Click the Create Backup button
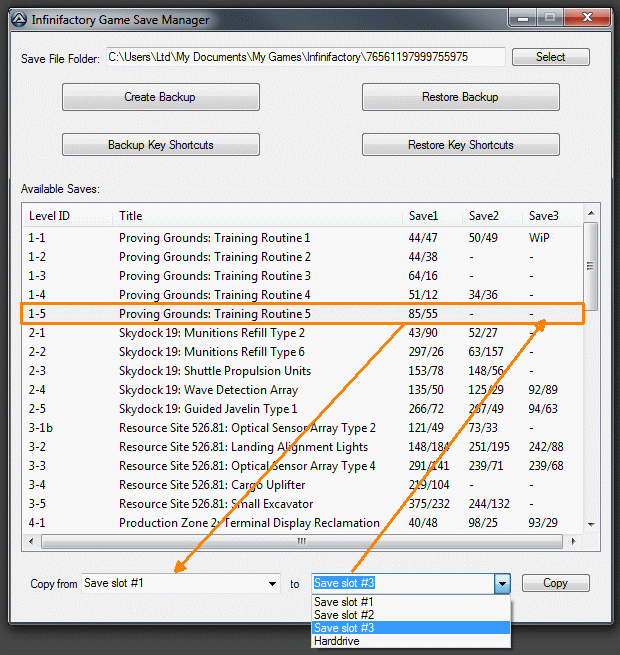620x655 pixels. point(161,97)
